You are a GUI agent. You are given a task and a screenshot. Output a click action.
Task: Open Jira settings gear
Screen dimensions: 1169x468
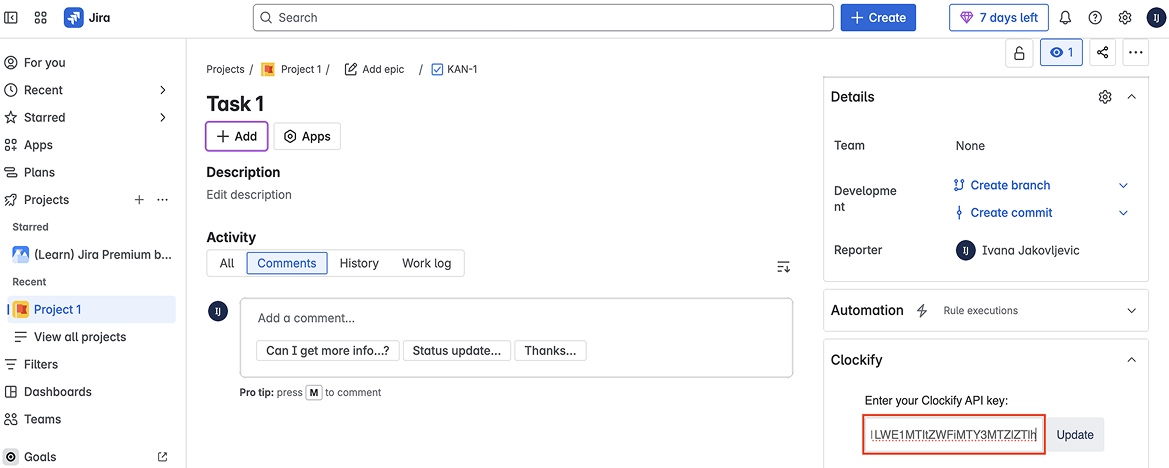pyautogui.click(x=1125, y=18)
